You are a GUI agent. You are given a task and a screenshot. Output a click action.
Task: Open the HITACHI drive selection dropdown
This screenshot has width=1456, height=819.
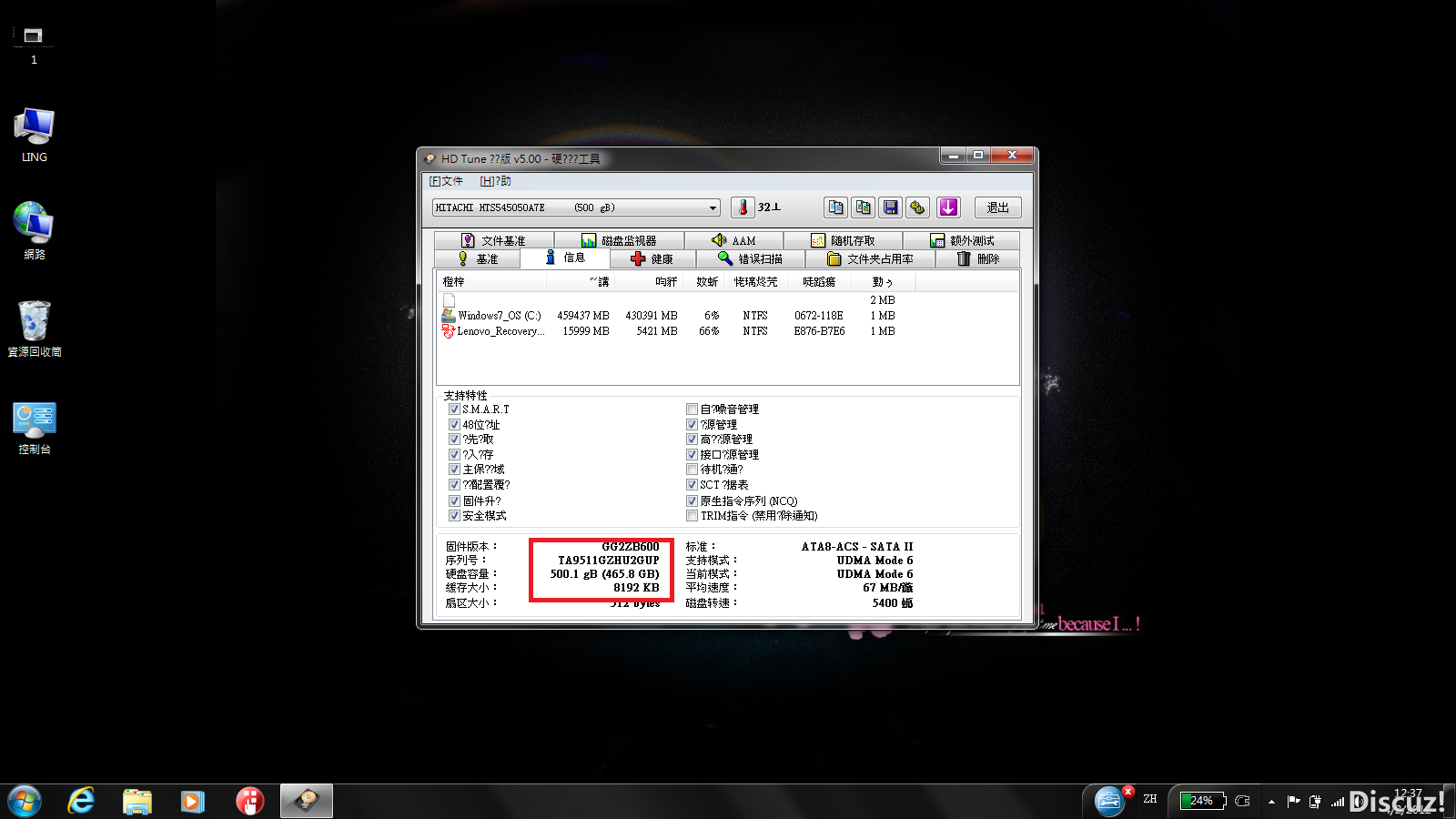[576, 207]
